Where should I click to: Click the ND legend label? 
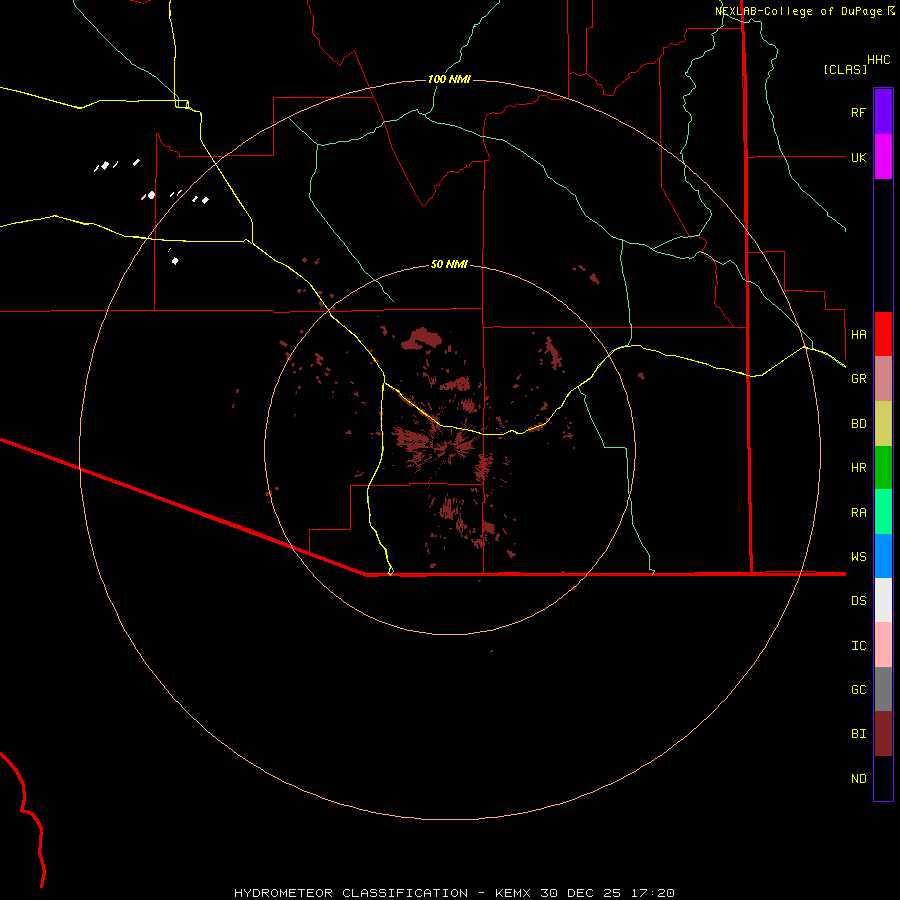[859, 778]
